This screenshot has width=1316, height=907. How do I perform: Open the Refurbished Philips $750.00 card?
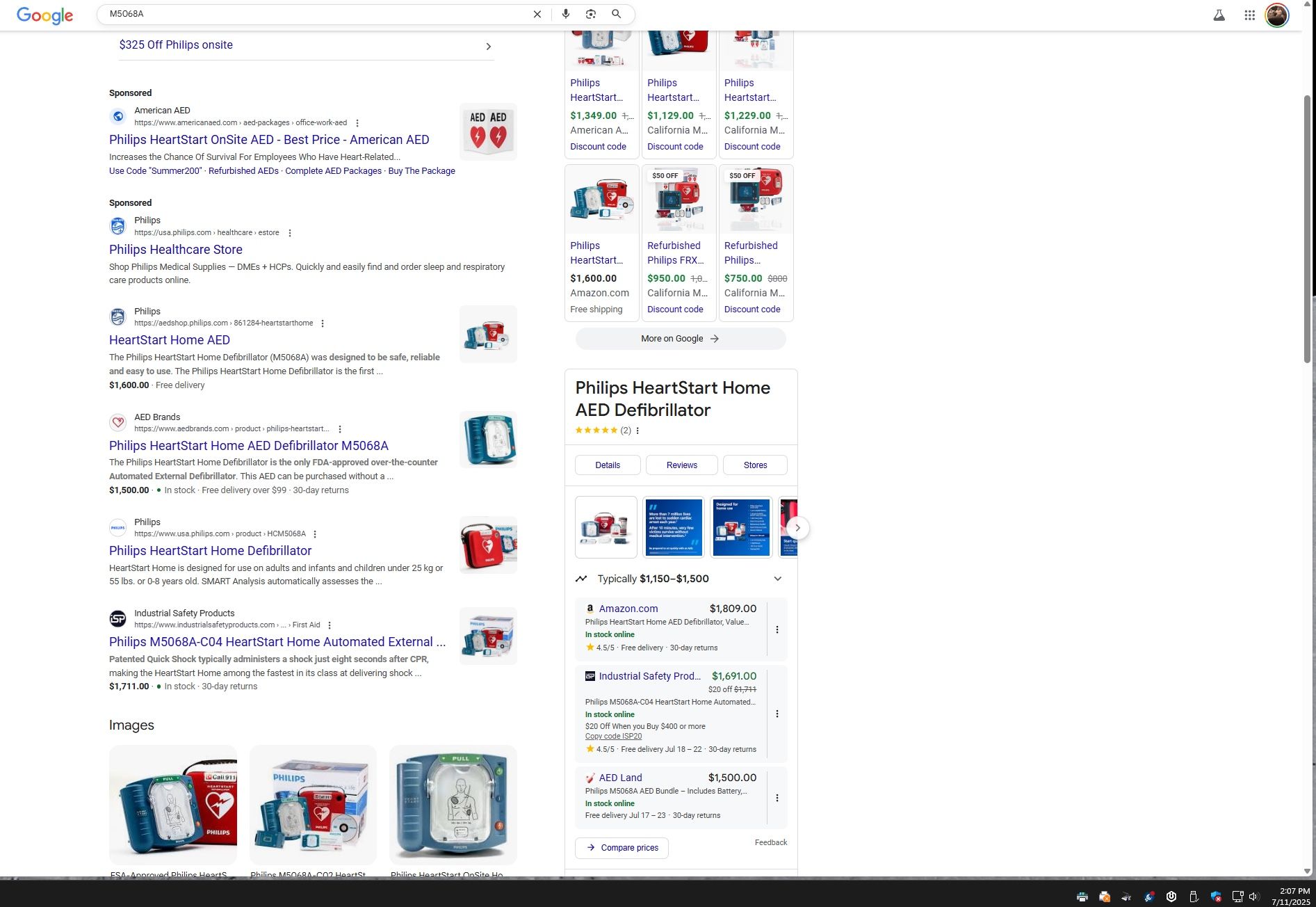point(756,243)
